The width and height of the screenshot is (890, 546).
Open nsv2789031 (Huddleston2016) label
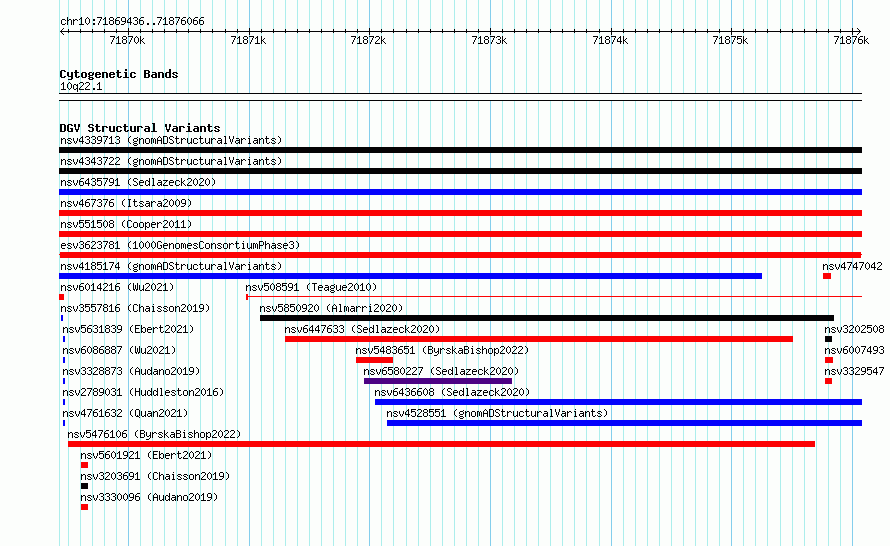point(143,392)
